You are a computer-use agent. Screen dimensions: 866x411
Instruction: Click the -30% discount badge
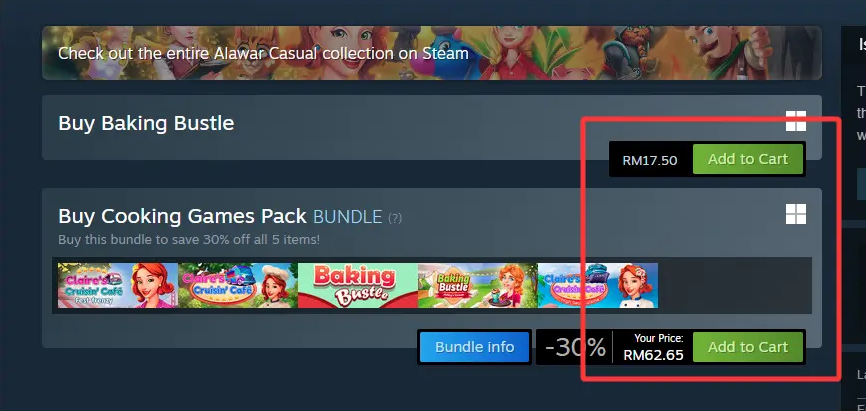pyautogui.click(x=574, y=347)
